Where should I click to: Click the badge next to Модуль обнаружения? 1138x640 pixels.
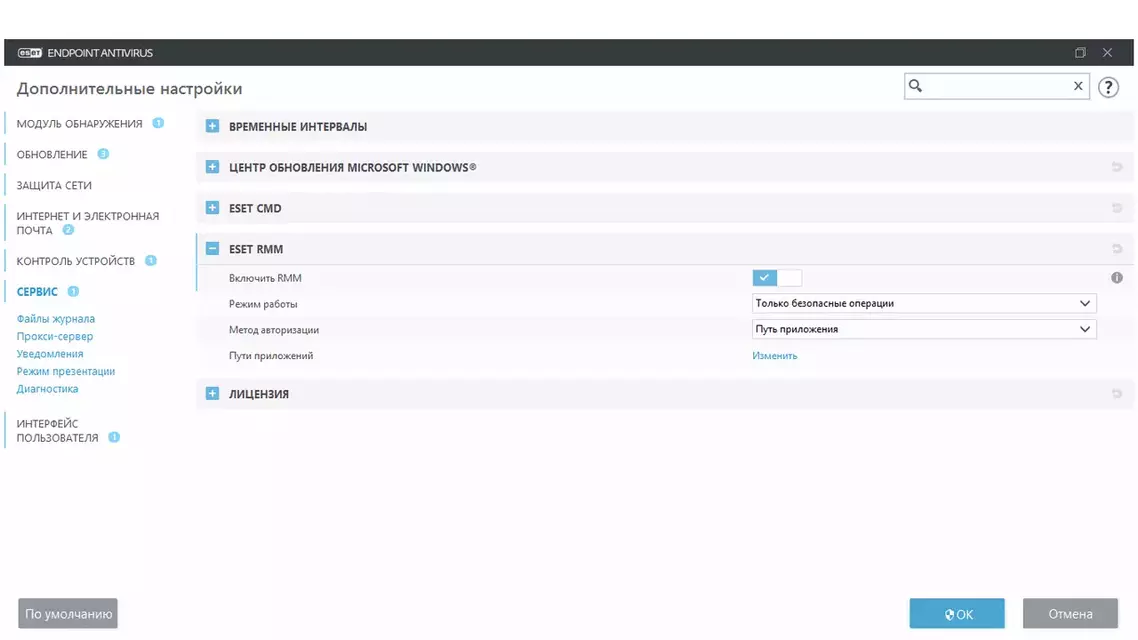(x=158, y=123)
